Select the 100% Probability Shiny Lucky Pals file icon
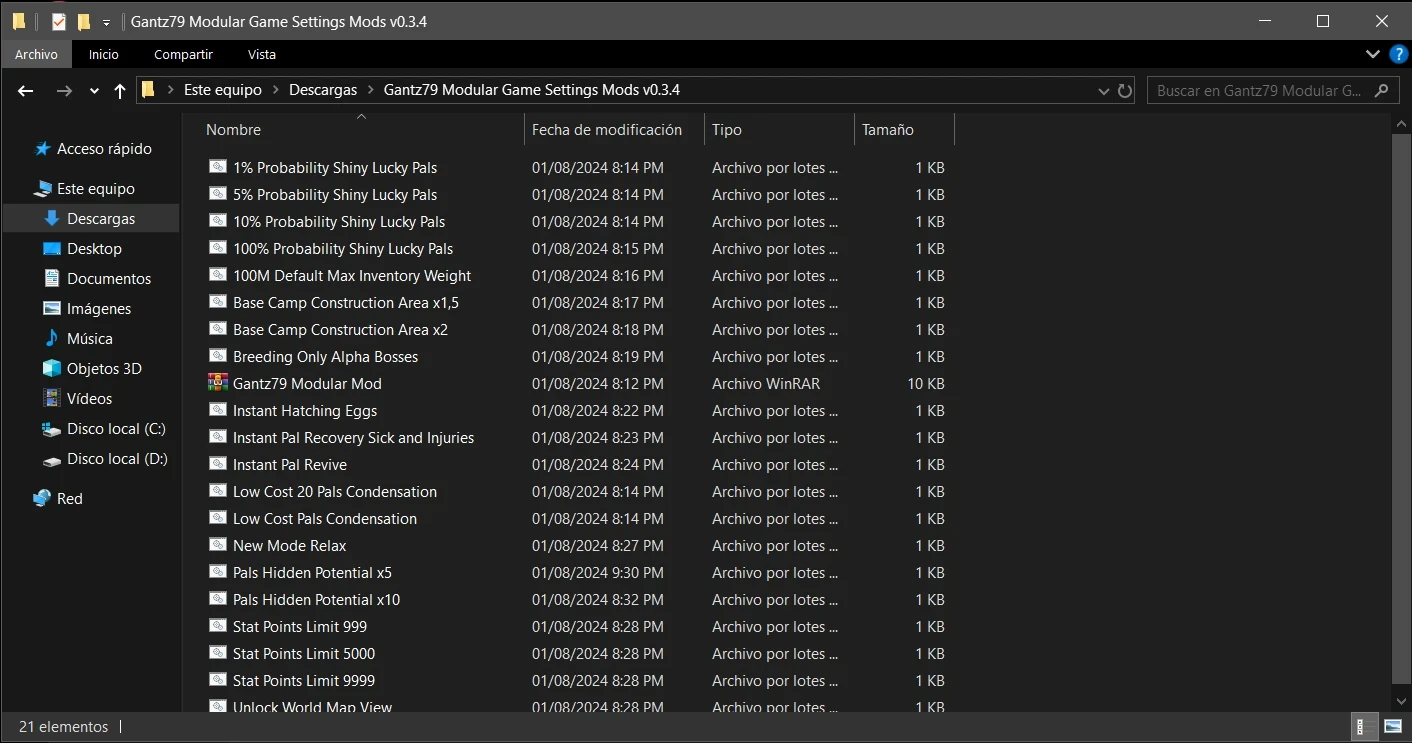 217,248
